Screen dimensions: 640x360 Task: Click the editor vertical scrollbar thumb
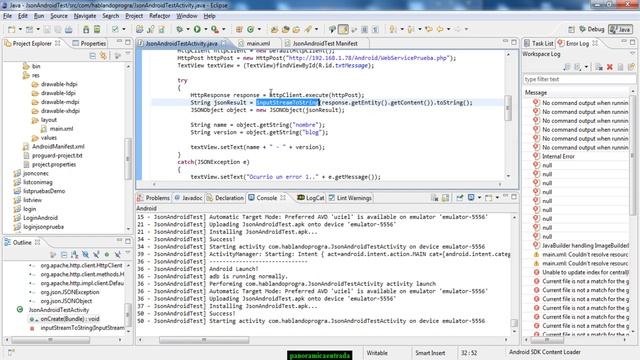[508, 108]
